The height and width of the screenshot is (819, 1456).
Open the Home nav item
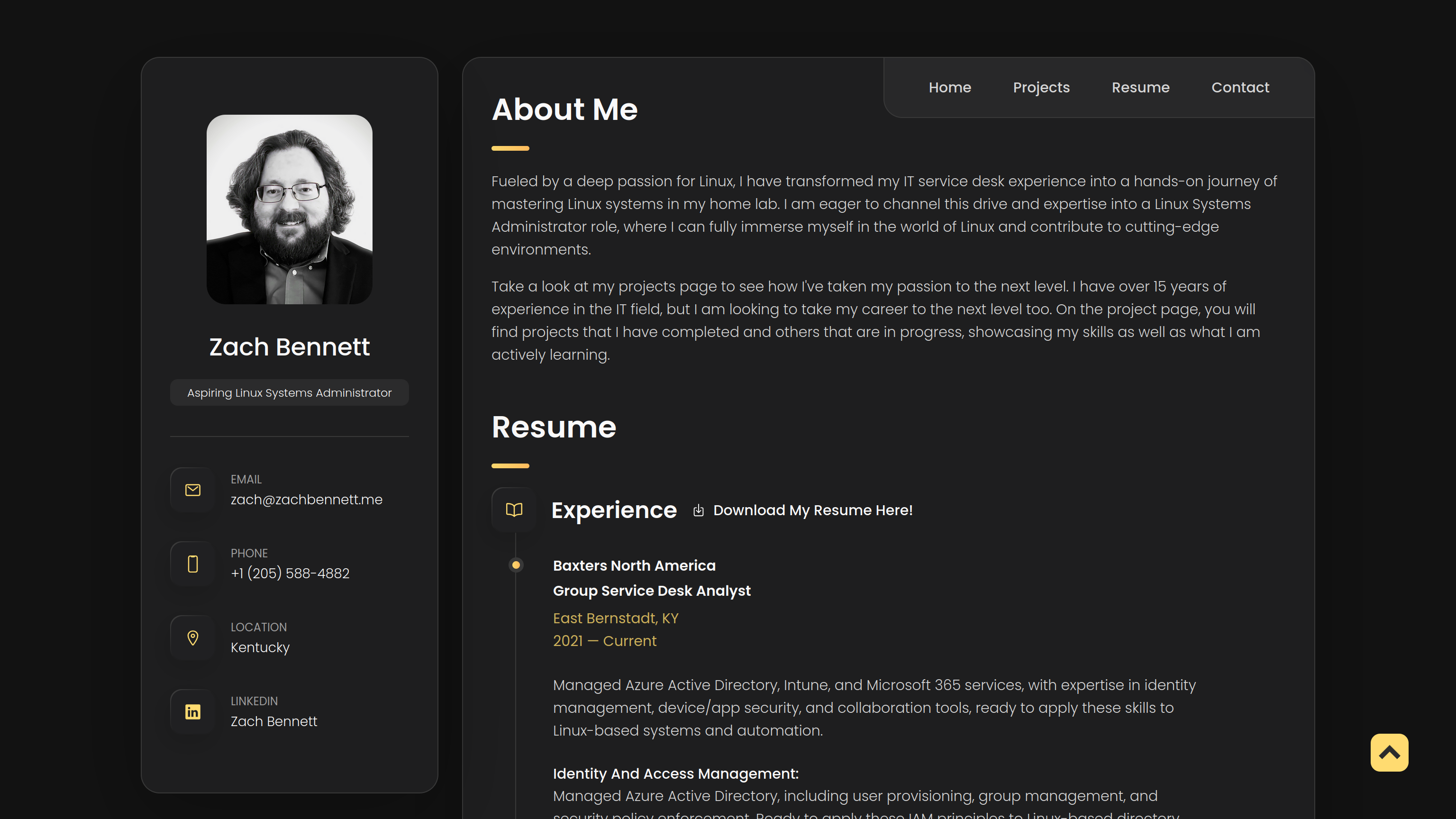click(949, 88)
